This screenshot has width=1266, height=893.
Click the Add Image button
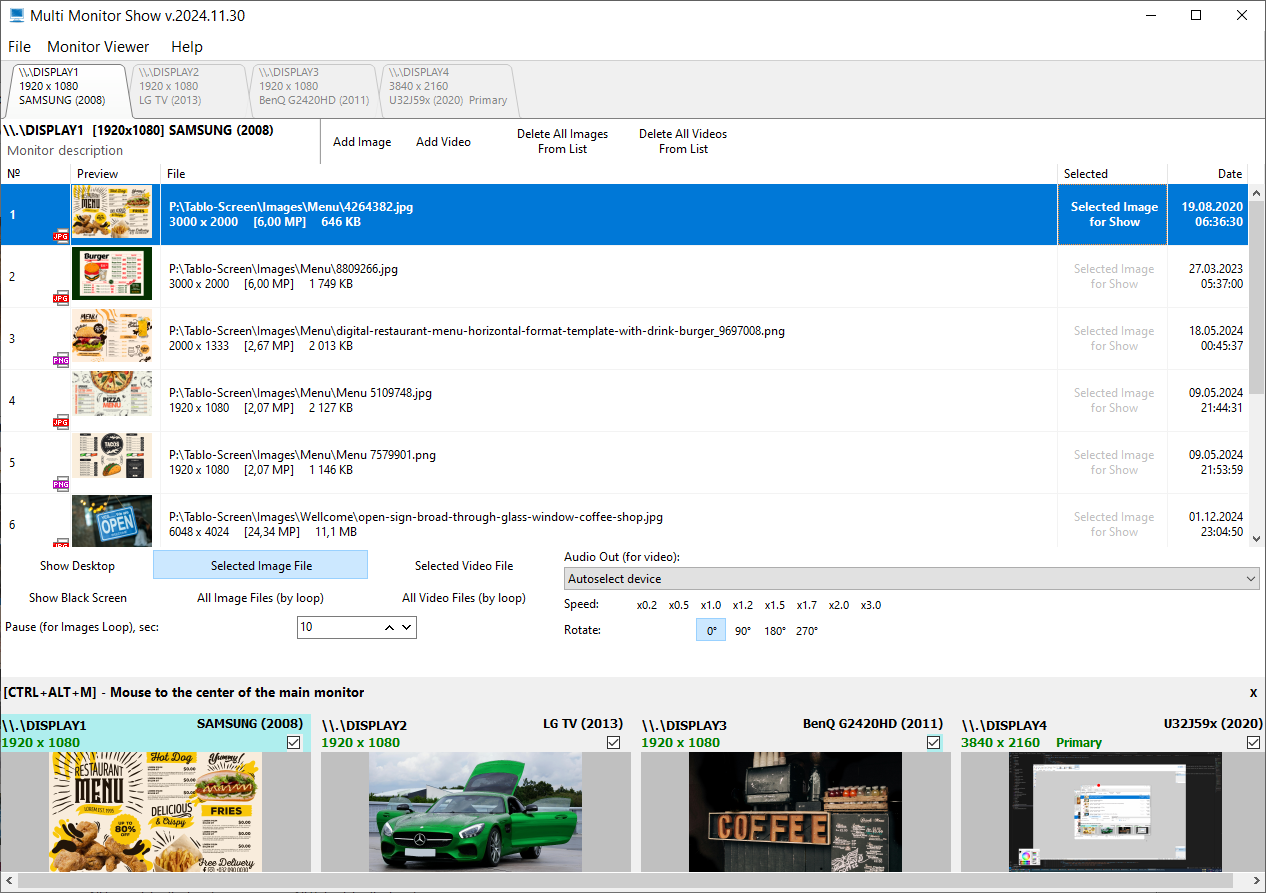[x=362, y=142]
